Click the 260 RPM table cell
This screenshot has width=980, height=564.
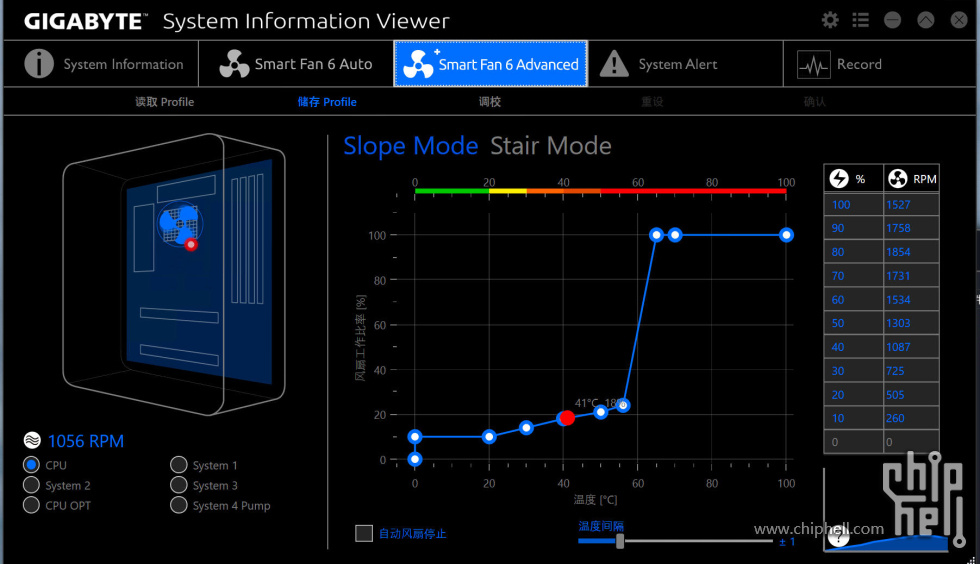click(911, 418)
